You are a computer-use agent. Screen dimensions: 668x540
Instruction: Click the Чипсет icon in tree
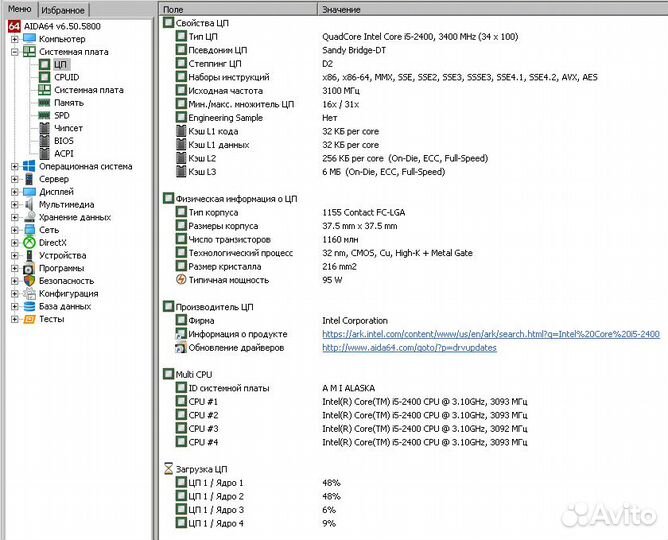pyautogui.click(x=44, y=128)
